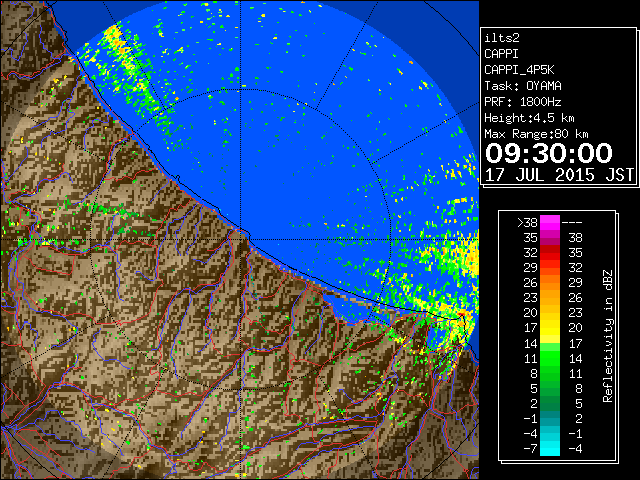640x480 pixels.
Task: Click the cyan -7 to -4 dBZ swatch
Action: click(550, 448)
